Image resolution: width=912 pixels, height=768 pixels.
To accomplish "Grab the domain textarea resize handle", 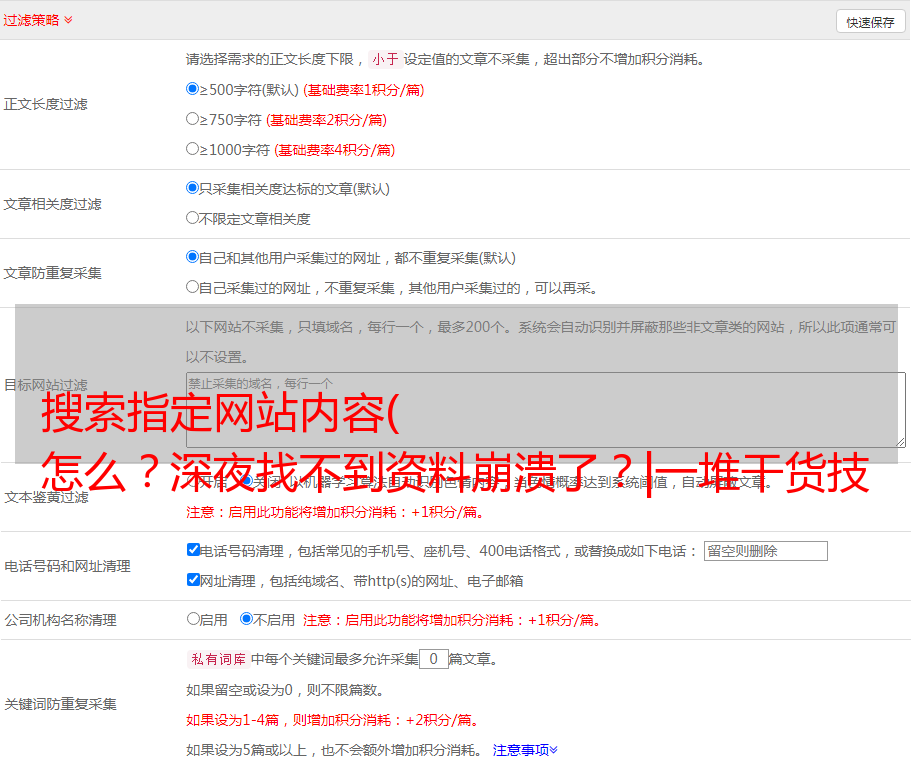I will click(x=900, y=441).
